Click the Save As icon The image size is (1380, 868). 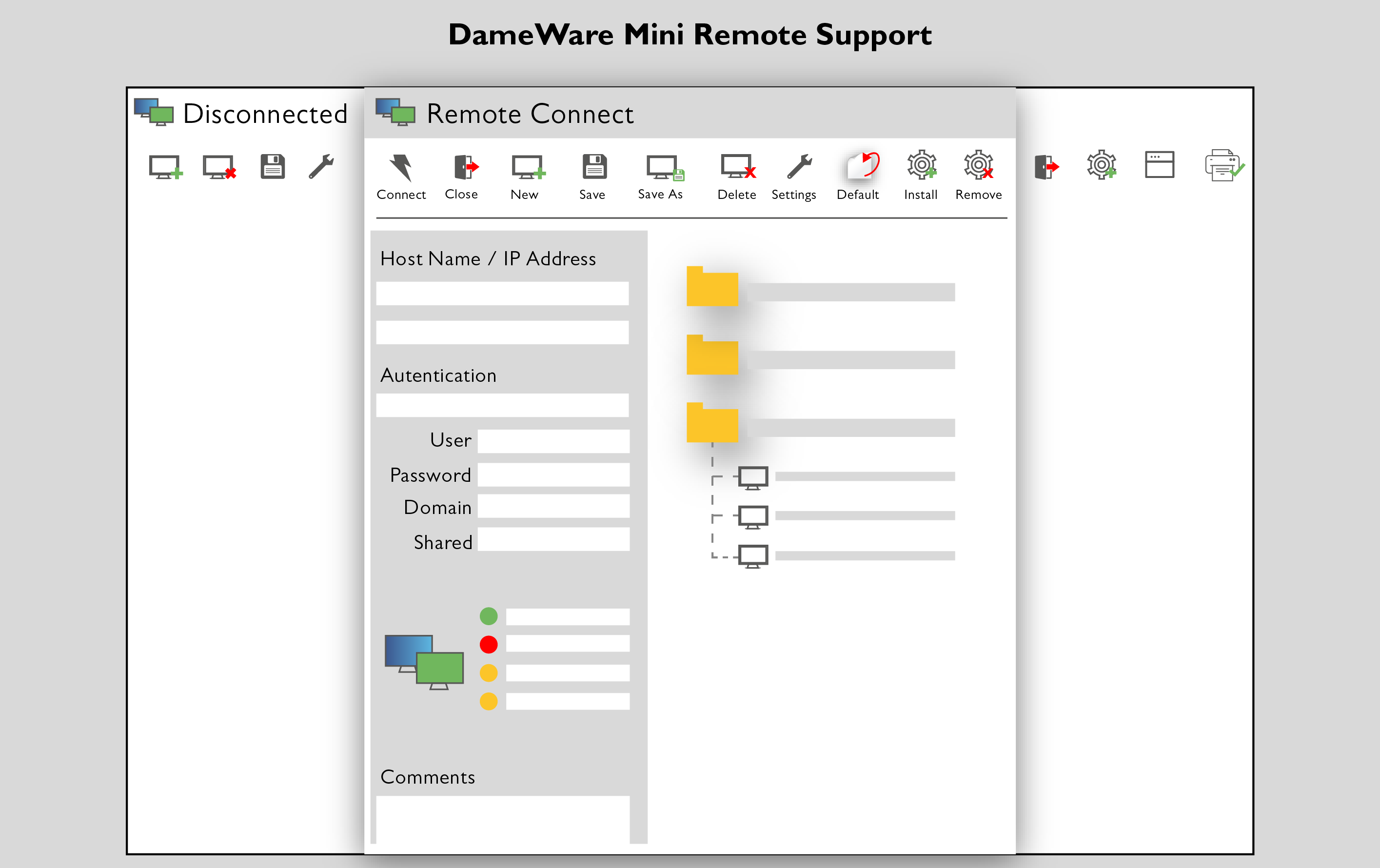[665, 168]
